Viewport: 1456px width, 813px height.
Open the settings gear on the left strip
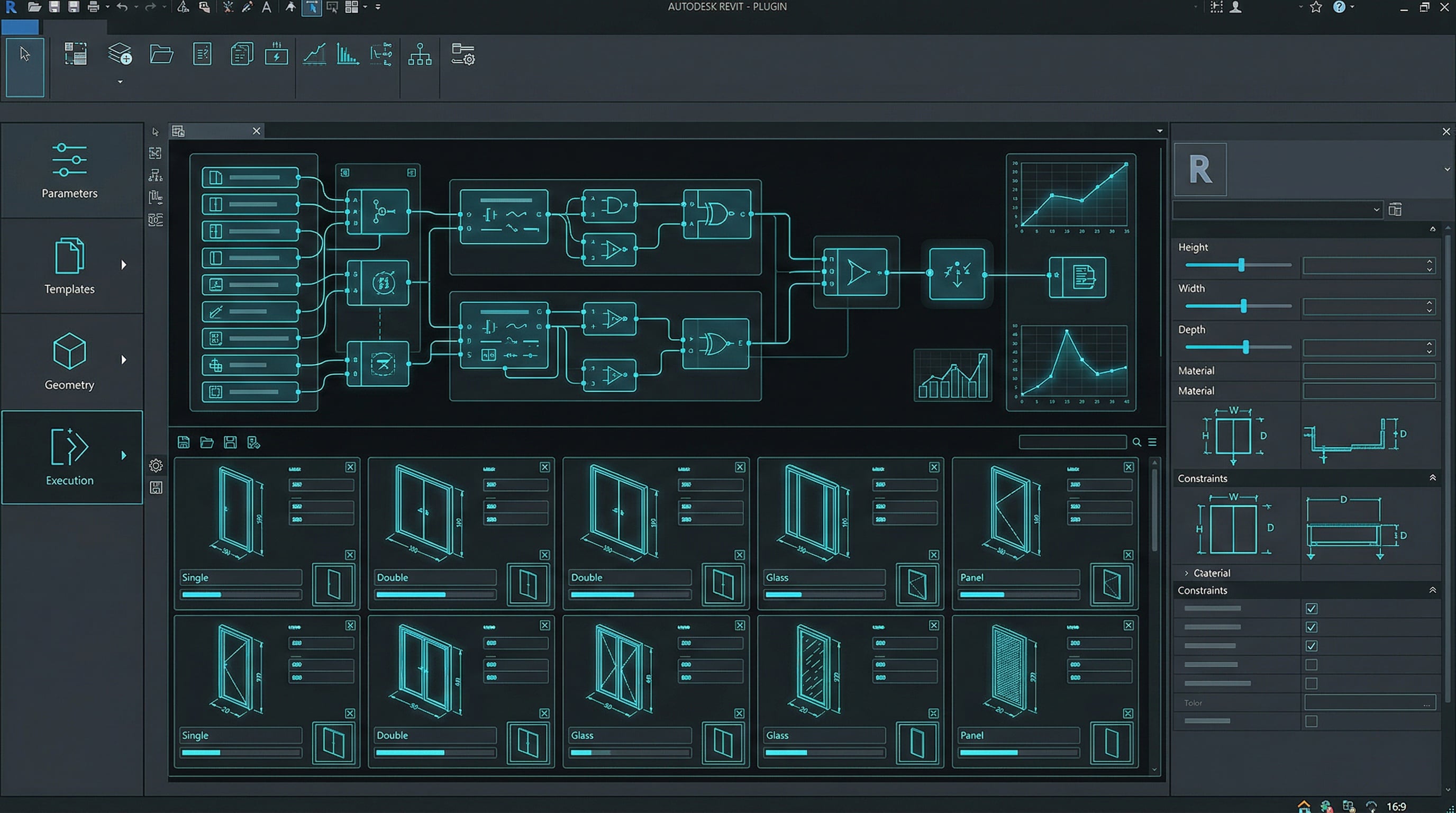coord(156,465)
